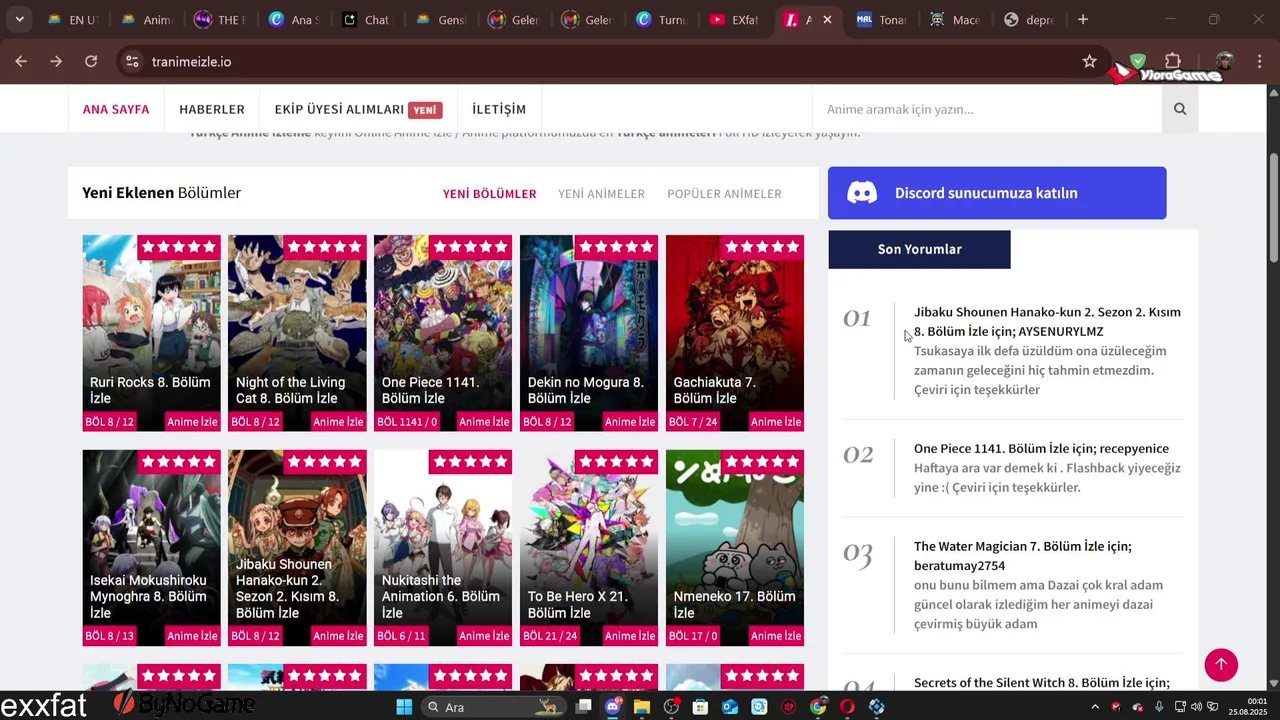Open EKİP ÜYESİ ALIMLARI menu item
This screenshot has height=720, width=1280.
[358, 109]
